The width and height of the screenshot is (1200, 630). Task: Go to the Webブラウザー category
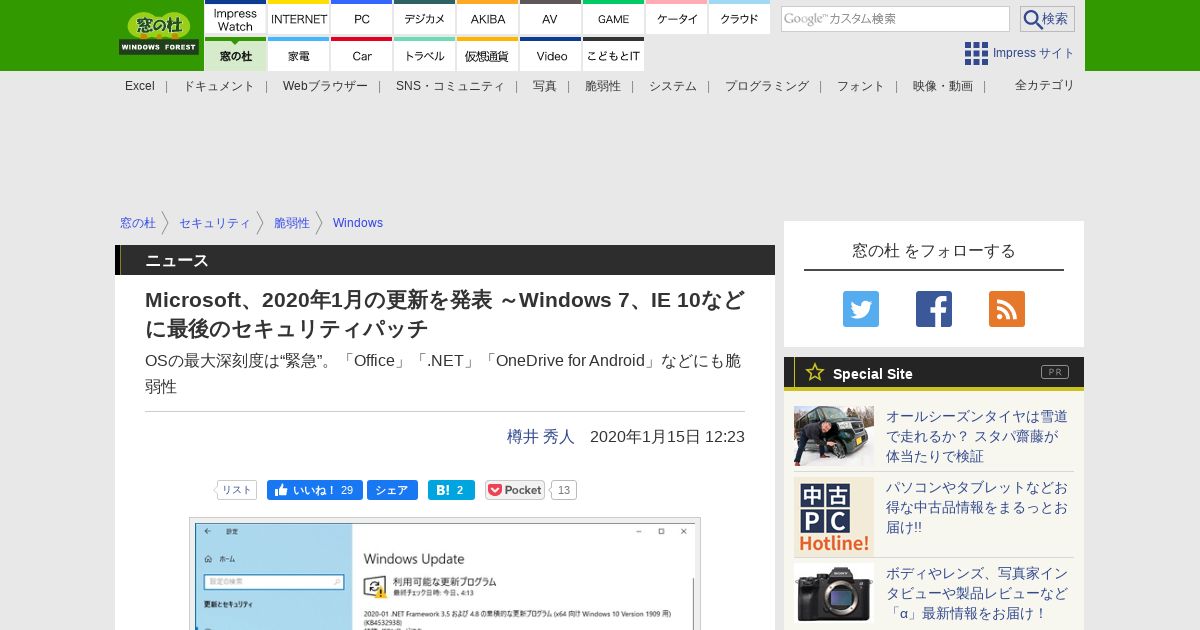click(x=325, y=86)
